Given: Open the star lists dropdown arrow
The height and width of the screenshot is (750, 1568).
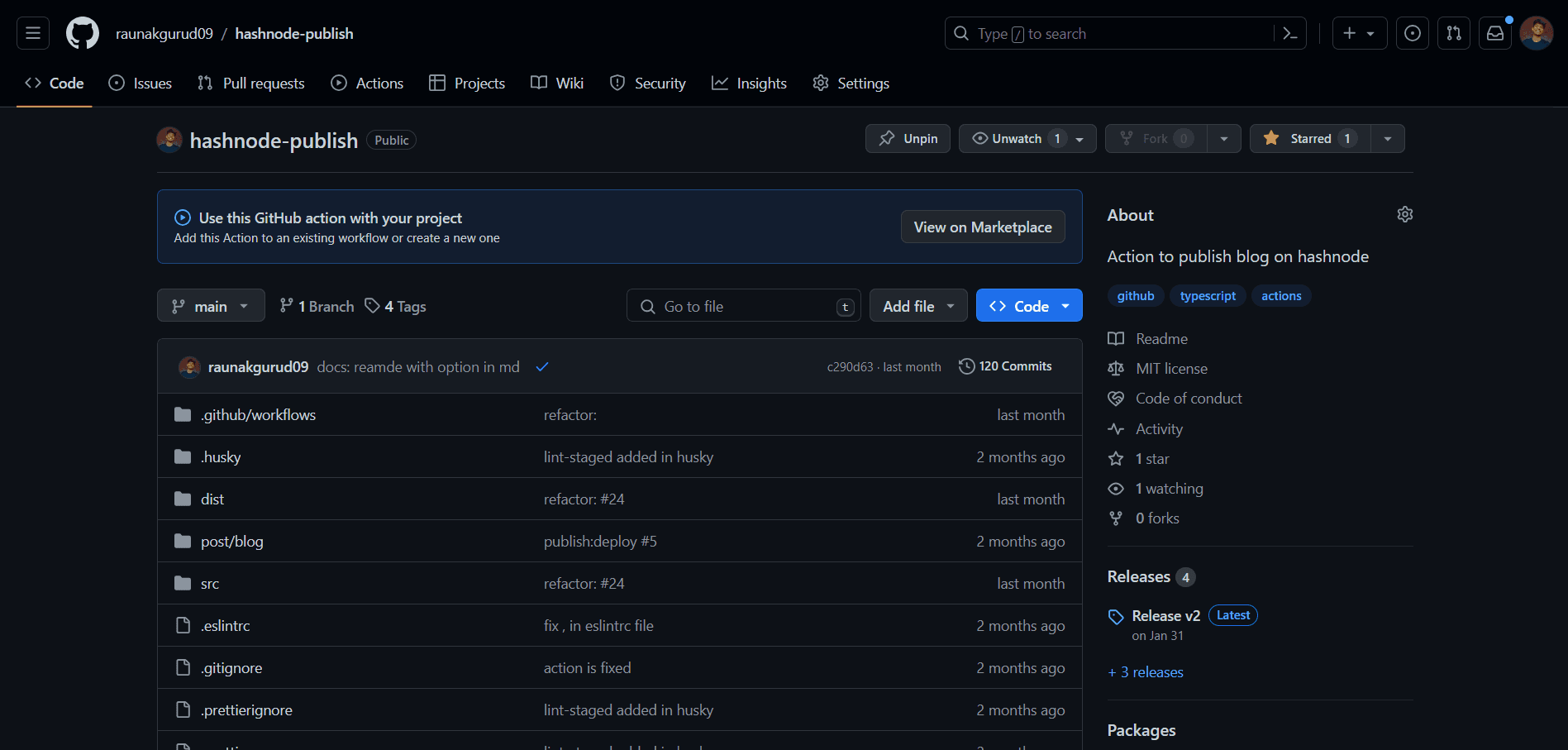Looking at the screenshot, I should point(1388,138).
